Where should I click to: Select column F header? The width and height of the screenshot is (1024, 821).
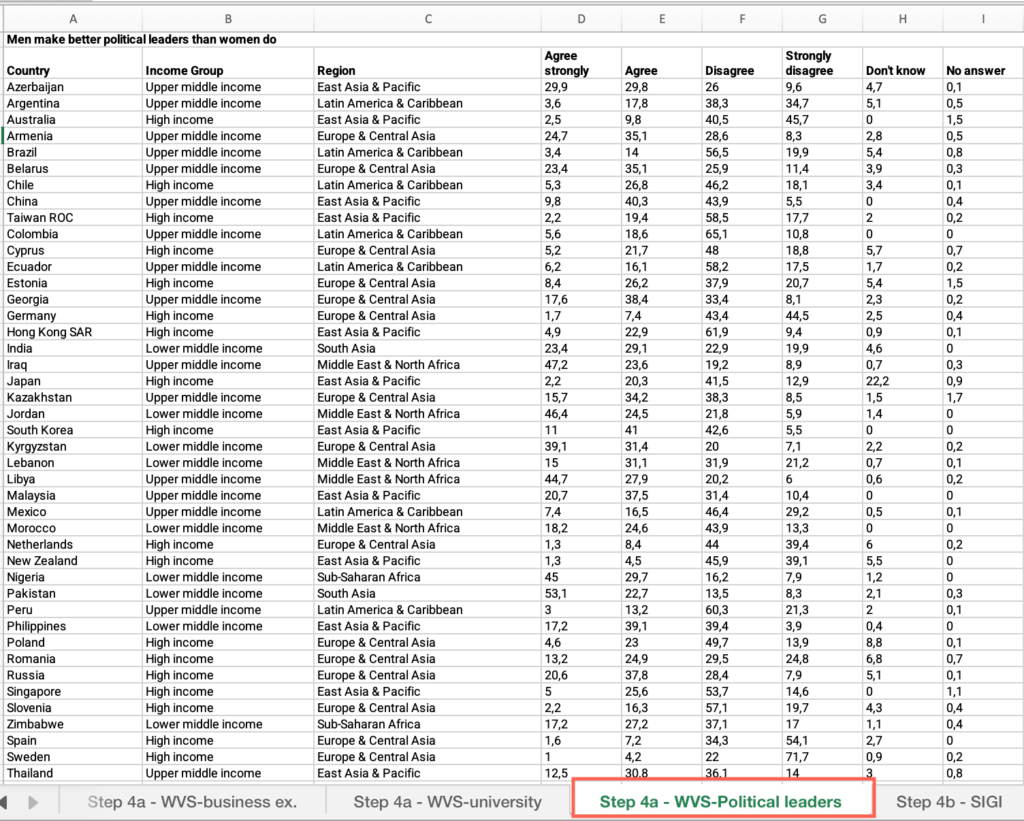point(742,19)
